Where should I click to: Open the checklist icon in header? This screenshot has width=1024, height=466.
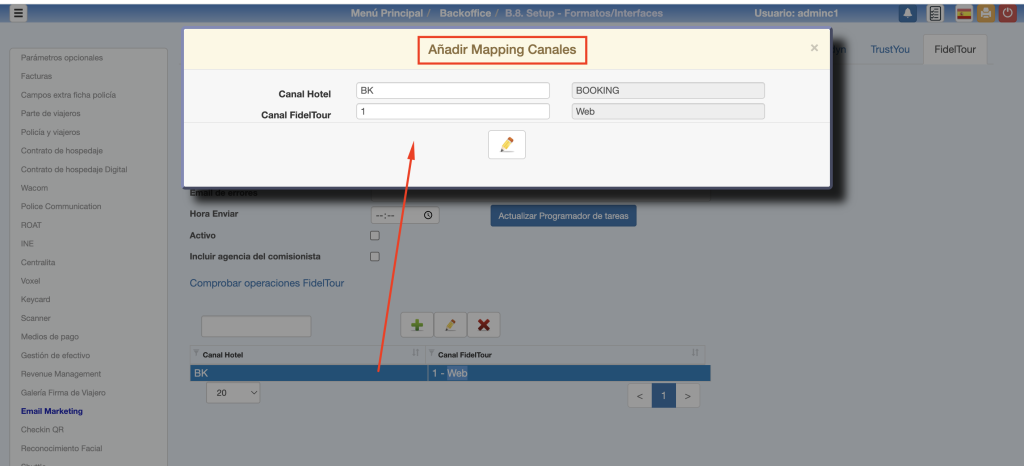[935, 13]
